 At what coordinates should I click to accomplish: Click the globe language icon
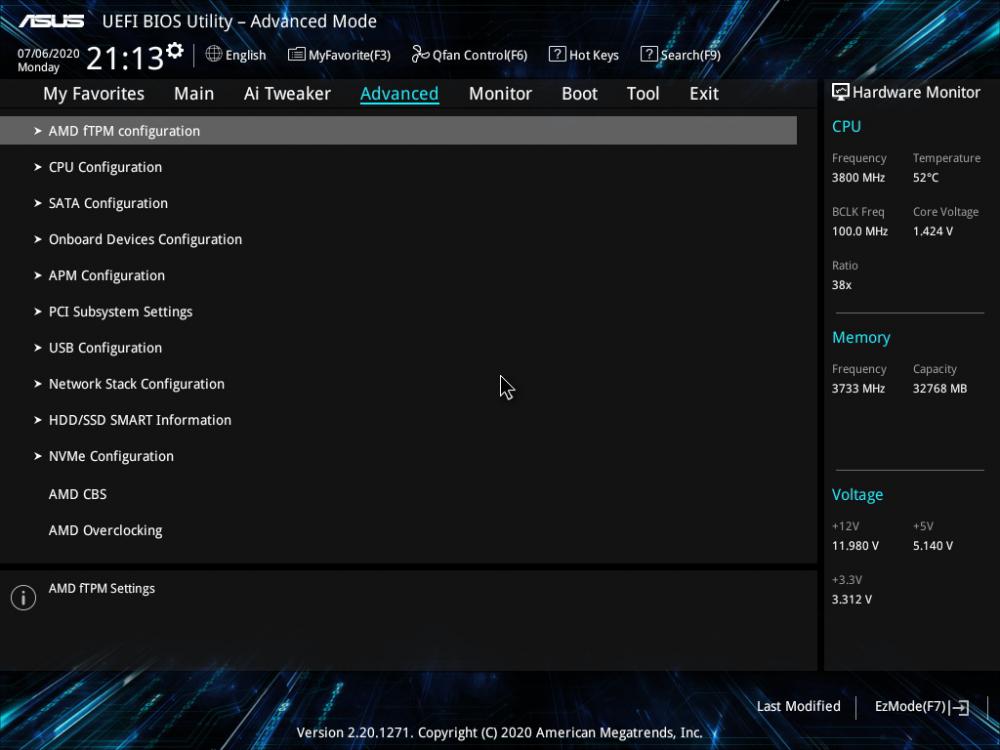pos(214,54)
